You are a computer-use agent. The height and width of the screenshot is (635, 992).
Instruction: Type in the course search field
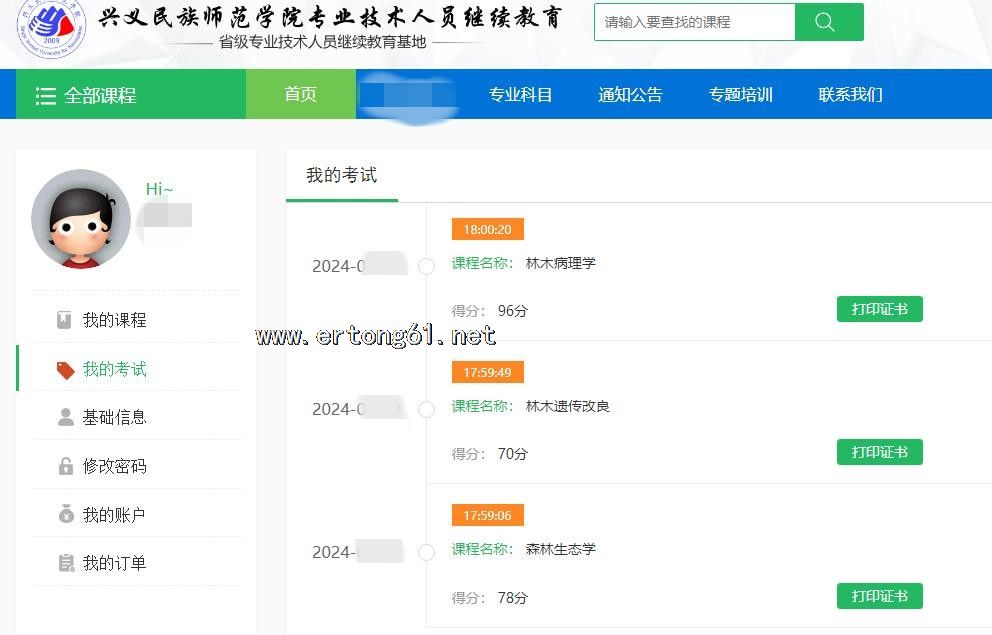[694, 22]
